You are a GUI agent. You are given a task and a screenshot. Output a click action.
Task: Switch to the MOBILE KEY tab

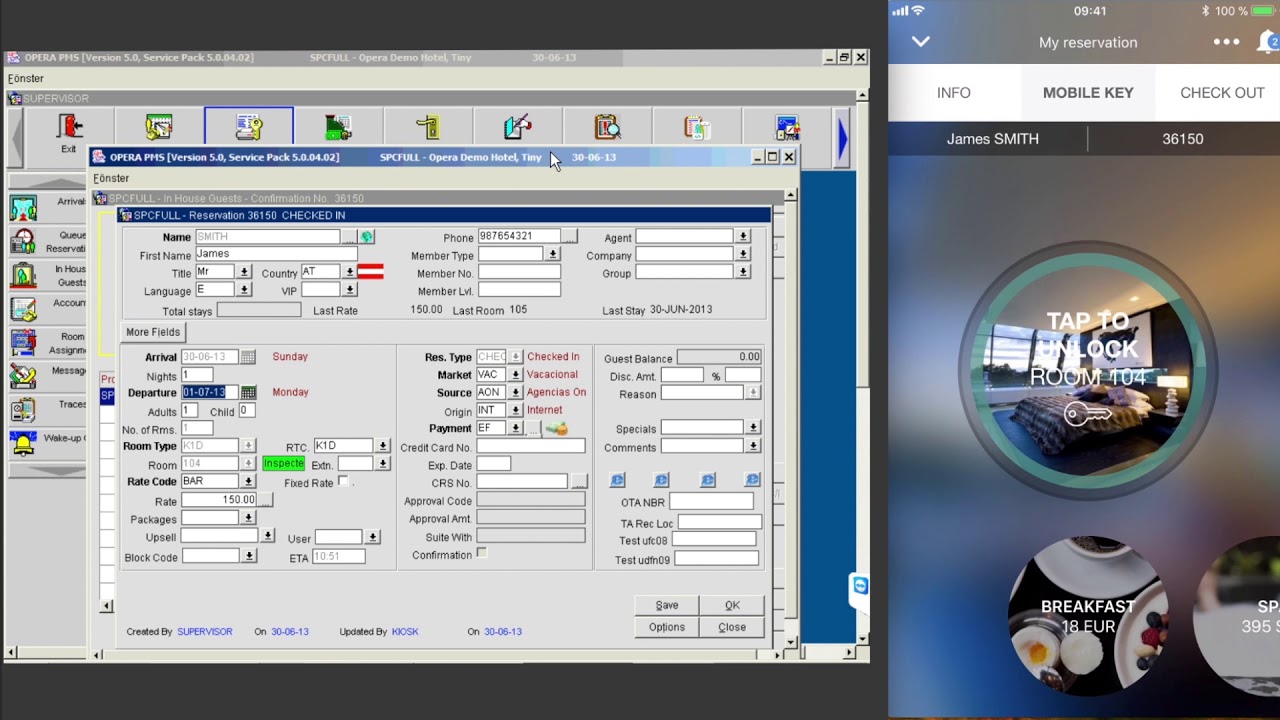coord(1088,92)
